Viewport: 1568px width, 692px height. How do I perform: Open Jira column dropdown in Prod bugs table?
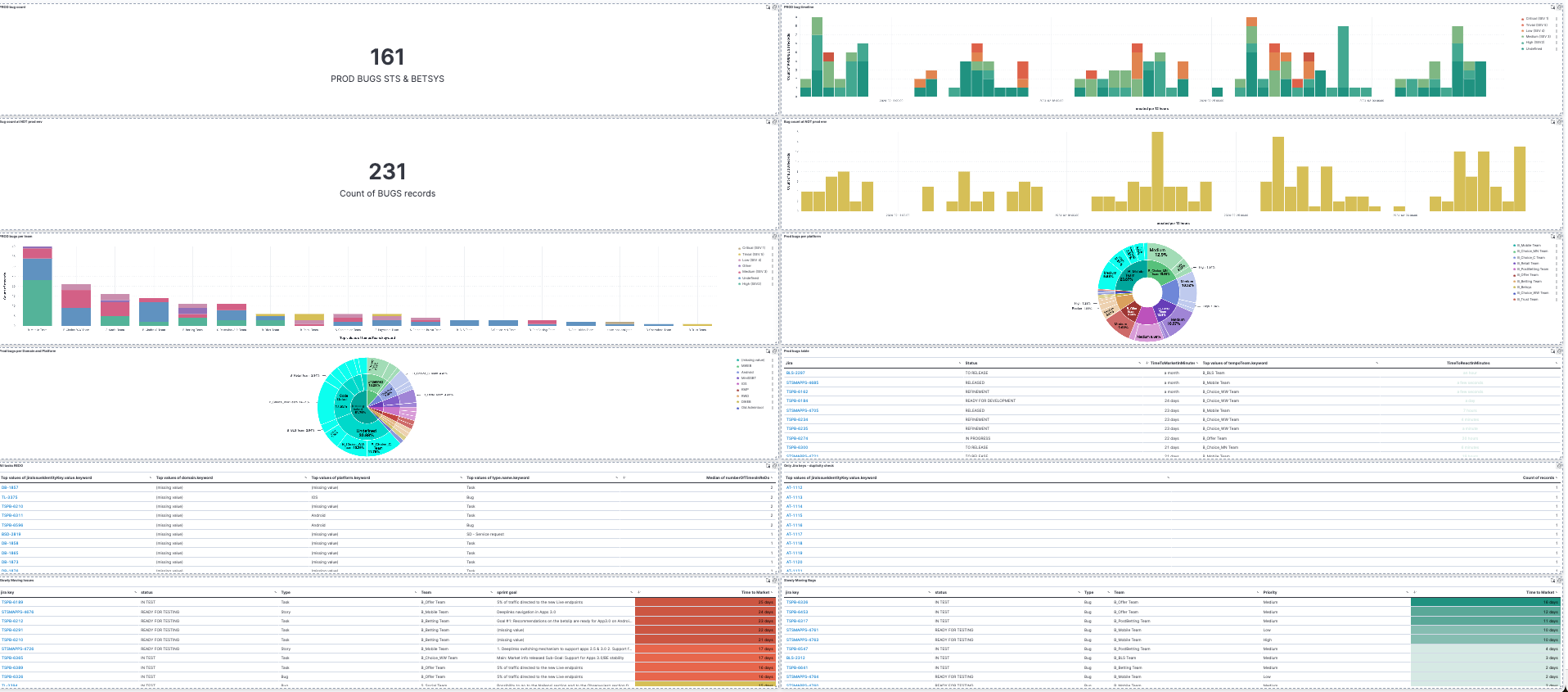(x=960, y=363)
